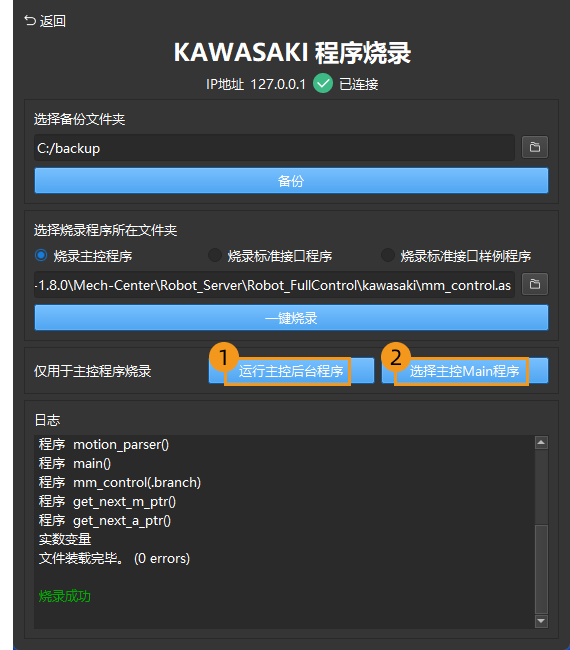The image size is (570, 650).
Task: Click the IP address 127.0.0.1 text
Action: click(278, 84)
